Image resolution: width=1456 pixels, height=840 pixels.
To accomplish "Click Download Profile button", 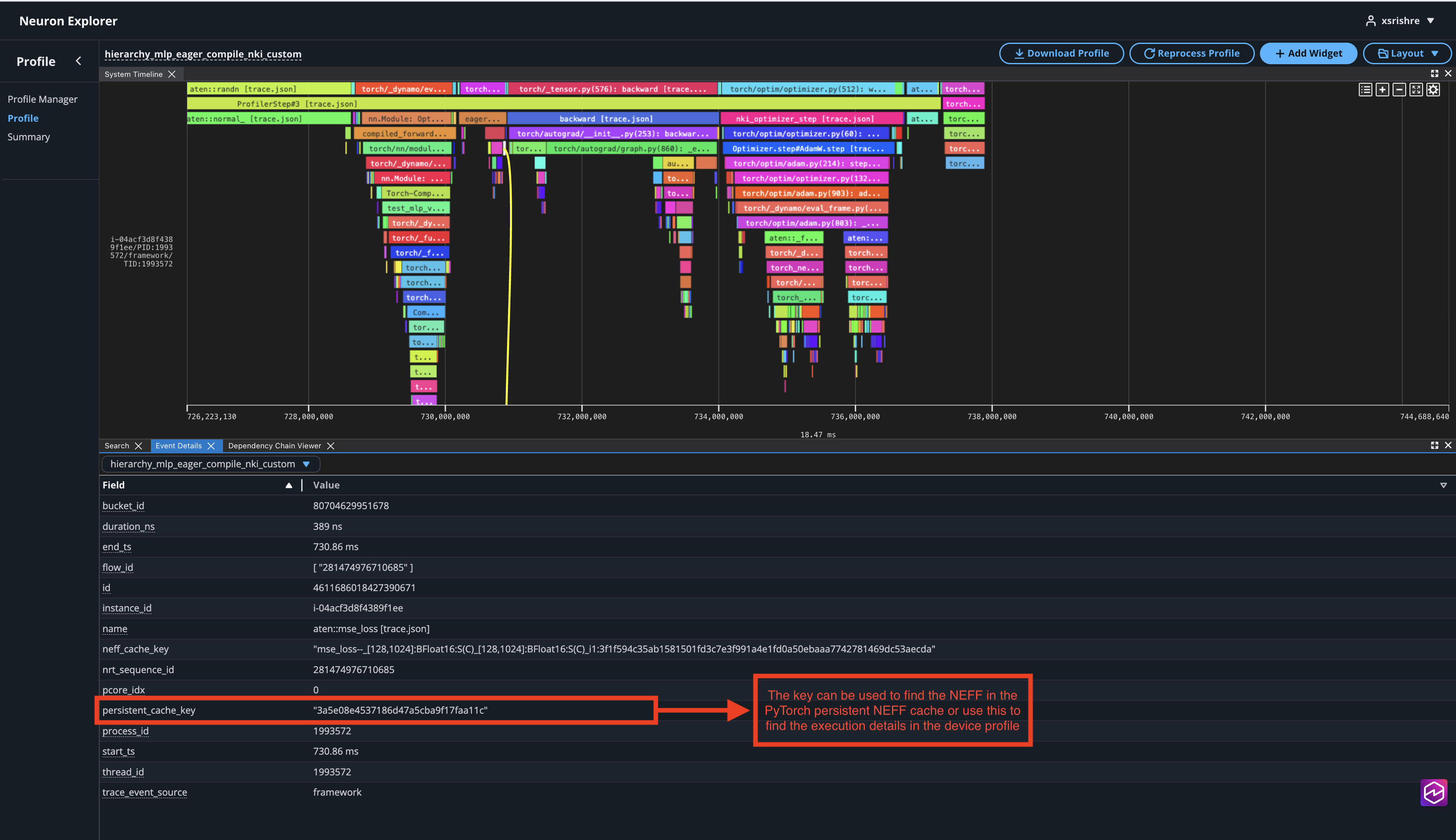I will 1061,53.
